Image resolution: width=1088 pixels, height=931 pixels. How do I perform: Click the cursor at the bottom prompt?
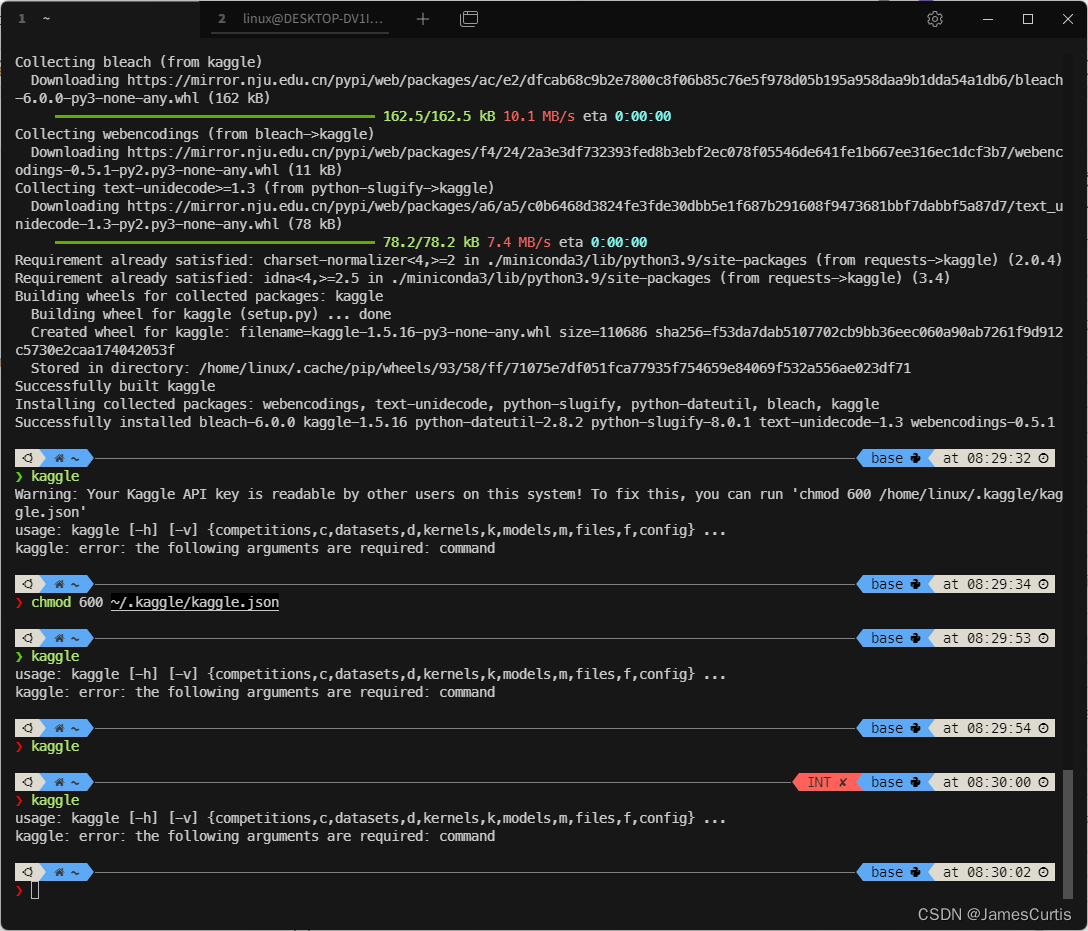35,891
